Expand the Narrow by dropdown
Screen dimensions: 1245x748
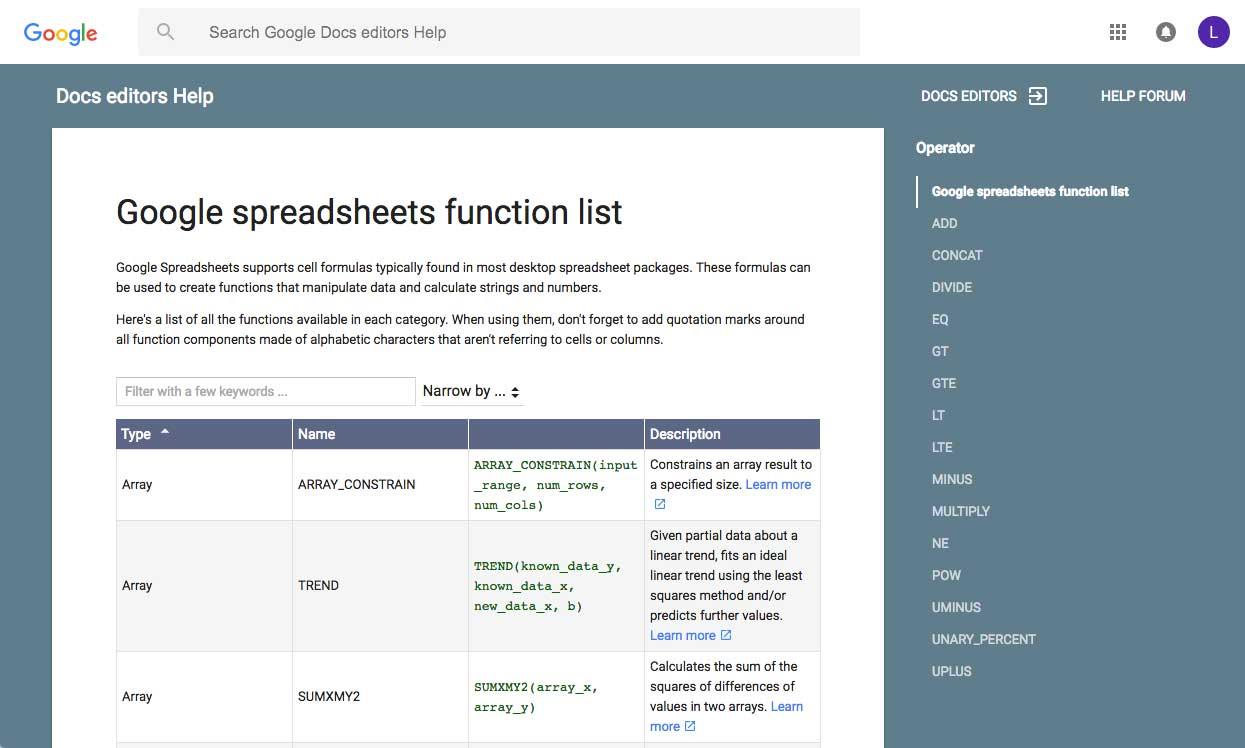(x=471, y=392)
